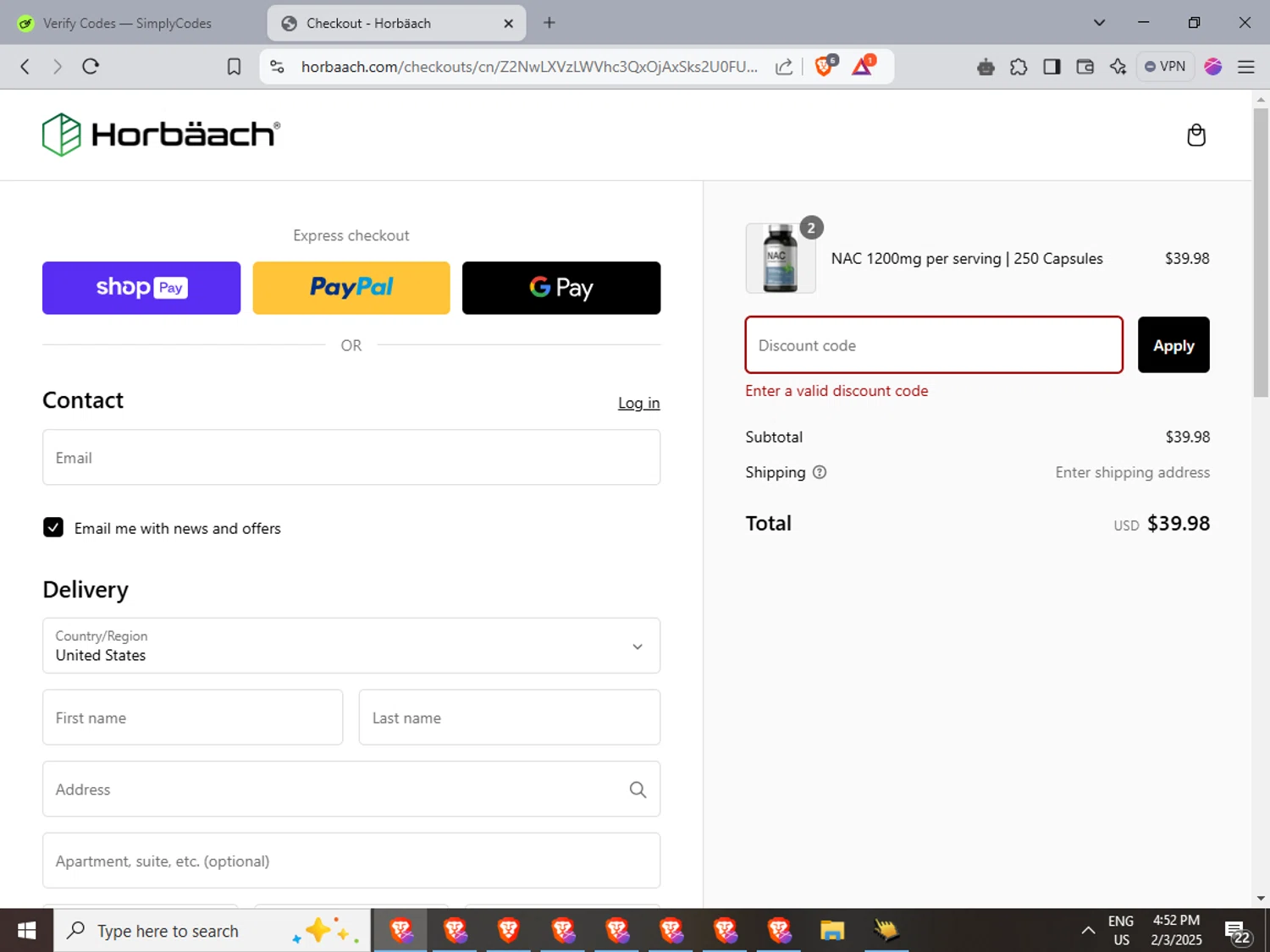Open File Explorer from the taskbar

click(832, 931)
